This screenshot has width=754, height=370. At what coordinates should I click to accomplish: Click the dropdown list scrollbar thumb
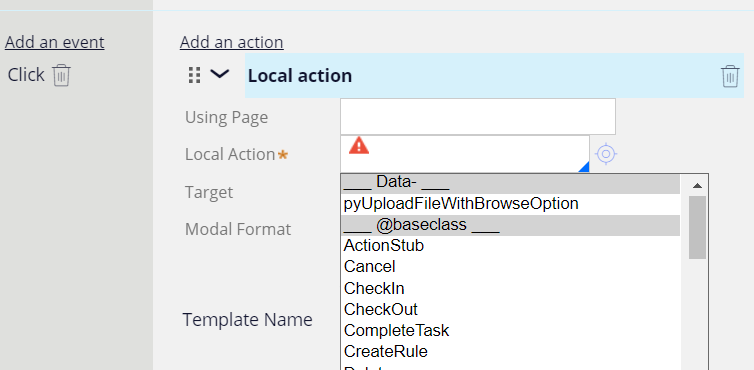tap(697, 227)
